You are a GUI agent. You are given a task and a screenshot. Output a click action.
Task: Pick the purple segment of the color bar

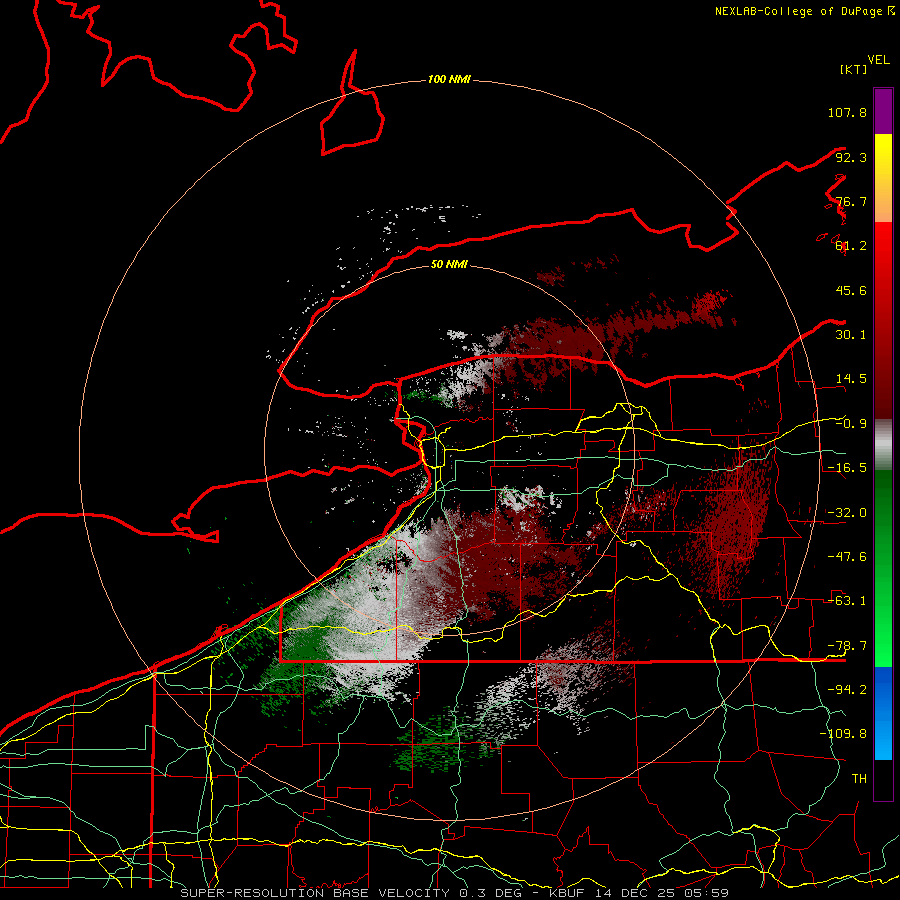coord(883,111)
